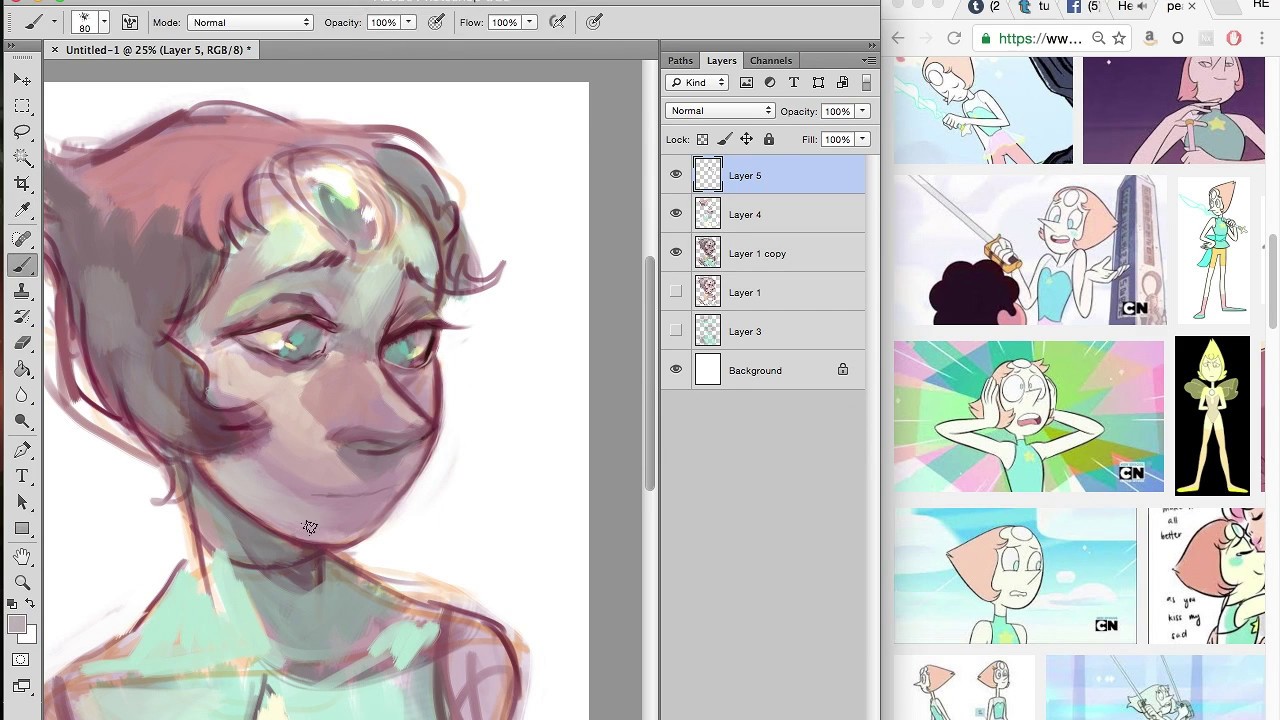Select the Clone Stamp tool
Viewport: 1280px width, 720px height.
coord(22,291)
